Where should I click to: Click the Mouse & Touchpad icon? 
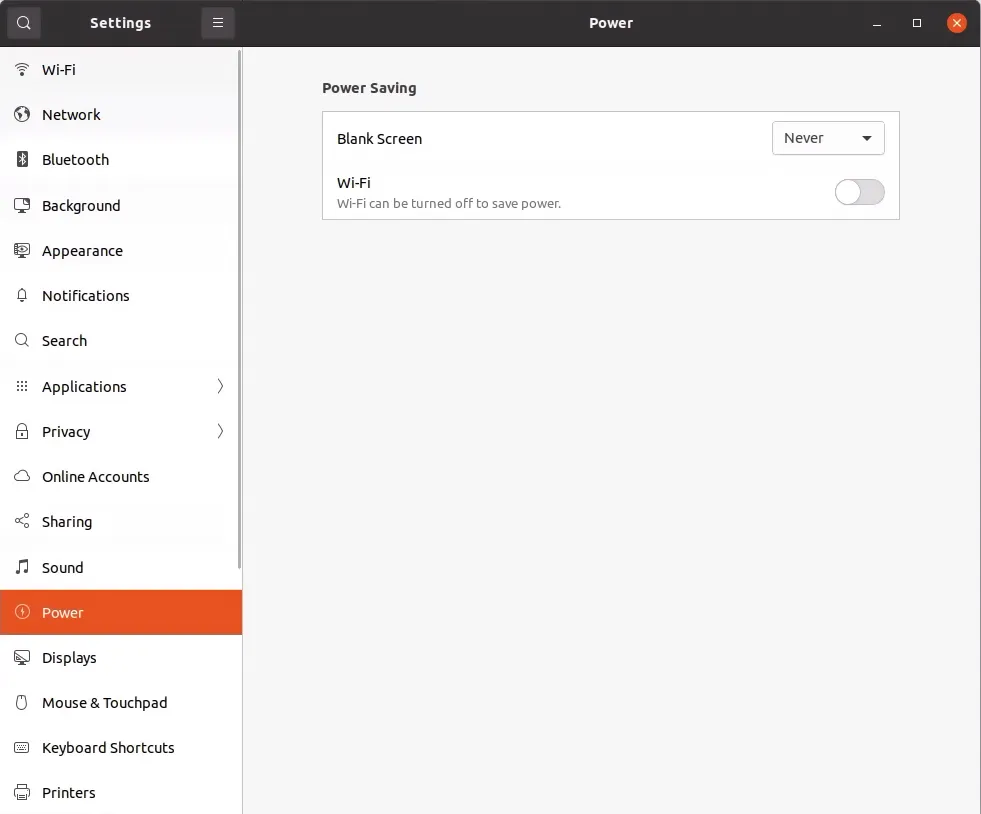point(22,703)
